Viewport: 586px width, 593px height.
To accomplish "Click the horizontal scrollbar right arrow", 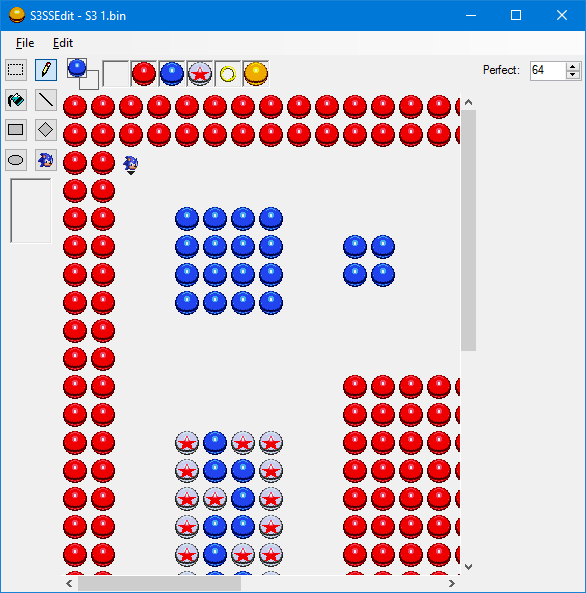I will [x=452, y=584].
